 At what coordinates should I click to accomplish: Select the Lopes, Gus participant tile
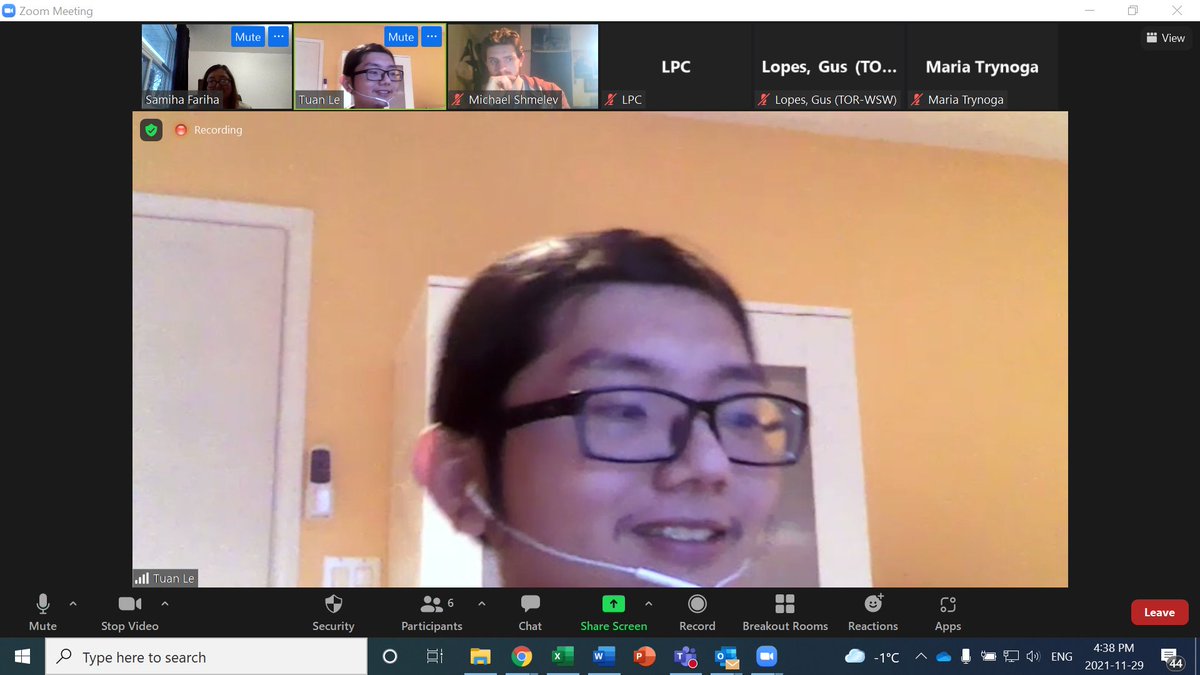click(x=829, y=67)
